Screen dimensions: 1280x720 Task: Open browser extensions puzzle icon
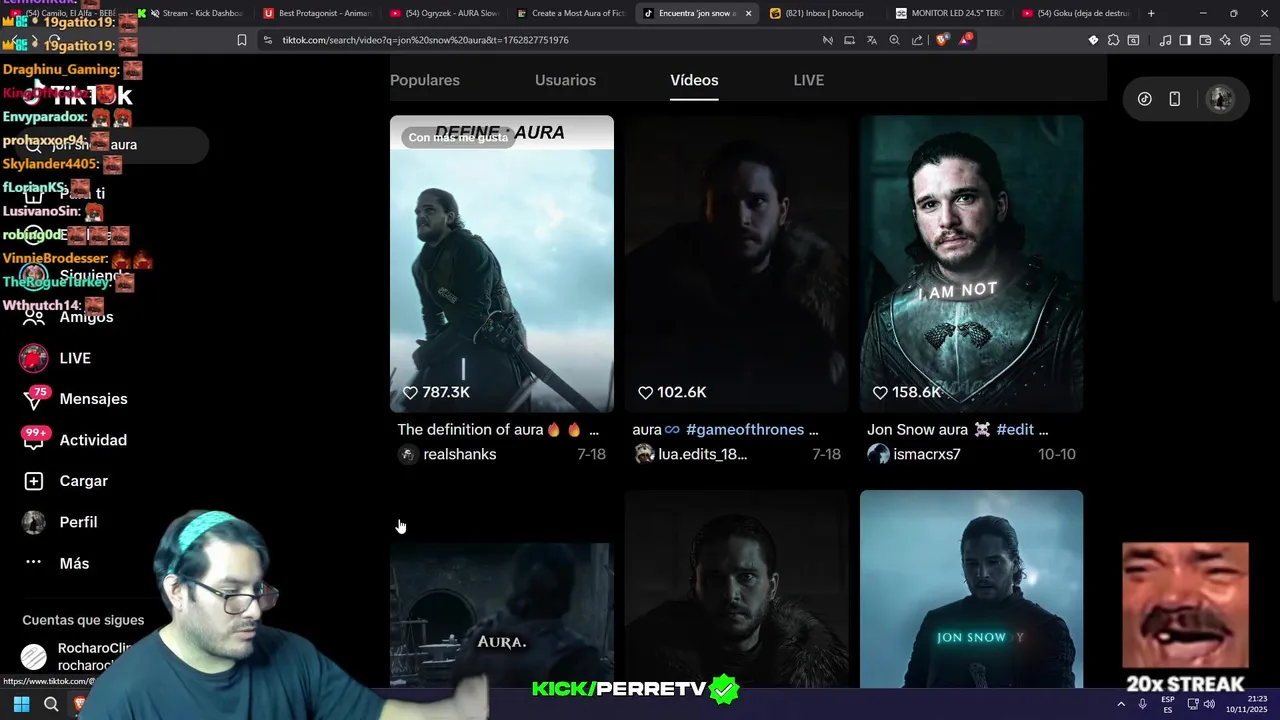click(x=1113, y=40)
